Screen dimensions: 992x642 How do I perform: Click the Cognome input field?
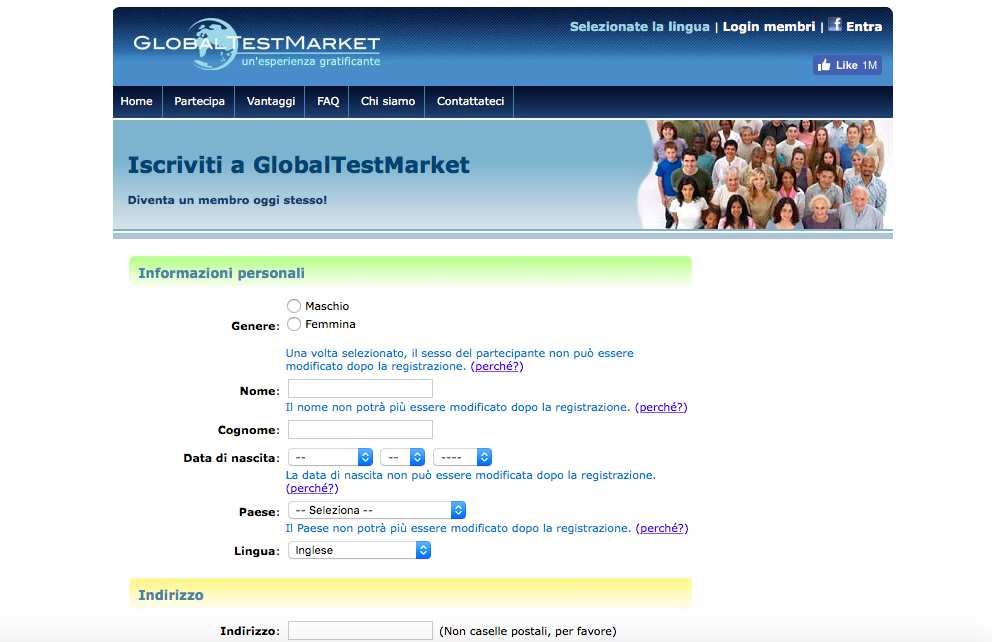[360, 429]
